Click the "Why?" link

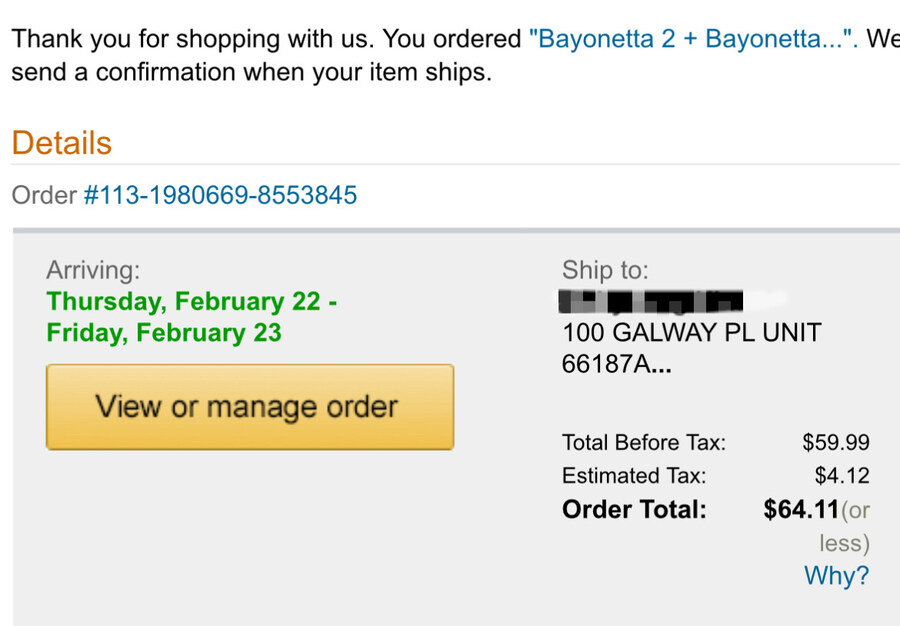click(836, 576)
